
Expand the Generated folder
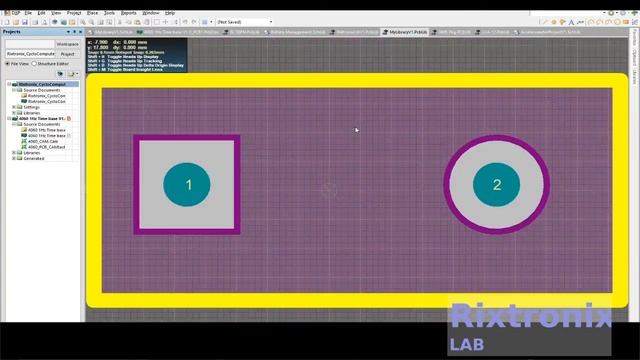pos(14,158)
